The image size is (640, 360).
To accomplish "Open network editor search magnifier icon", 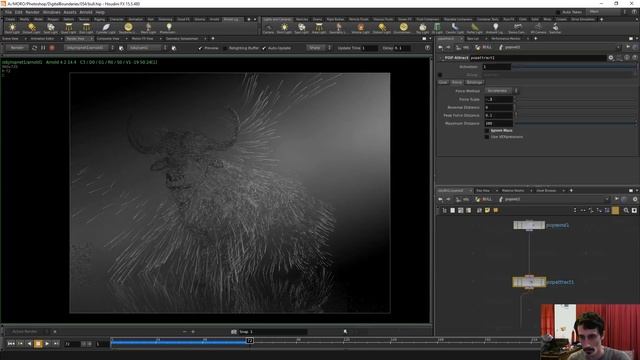I will click(626, 211).
